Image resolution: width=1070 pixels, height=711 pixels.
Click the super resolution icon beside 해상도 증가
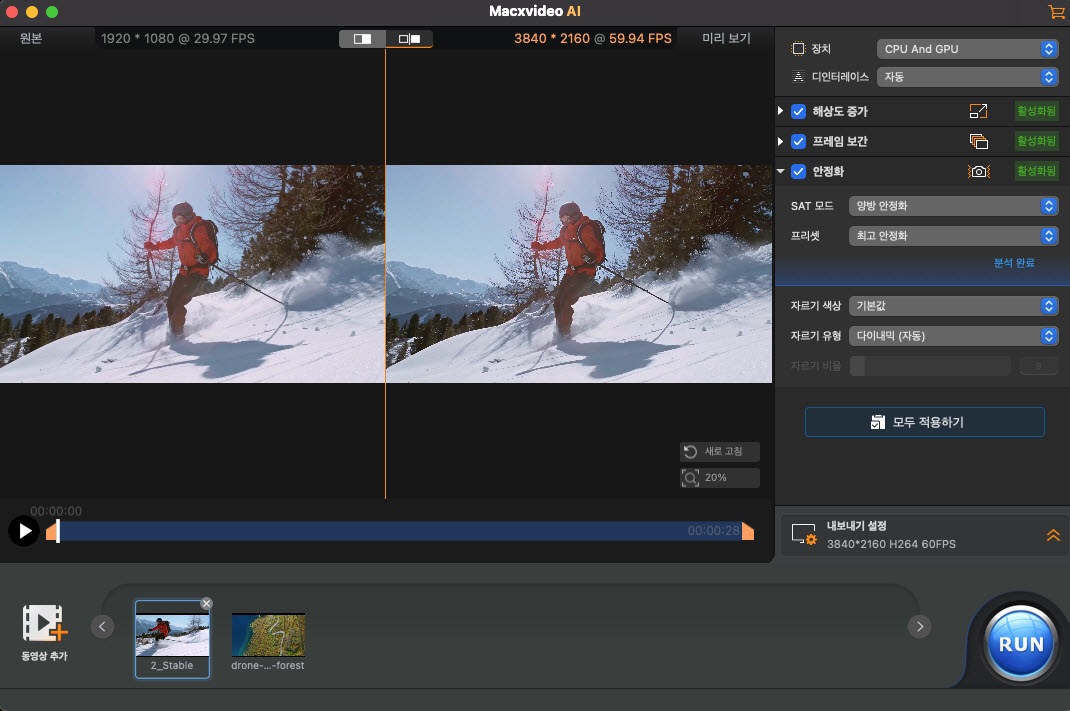coord(979,111)
